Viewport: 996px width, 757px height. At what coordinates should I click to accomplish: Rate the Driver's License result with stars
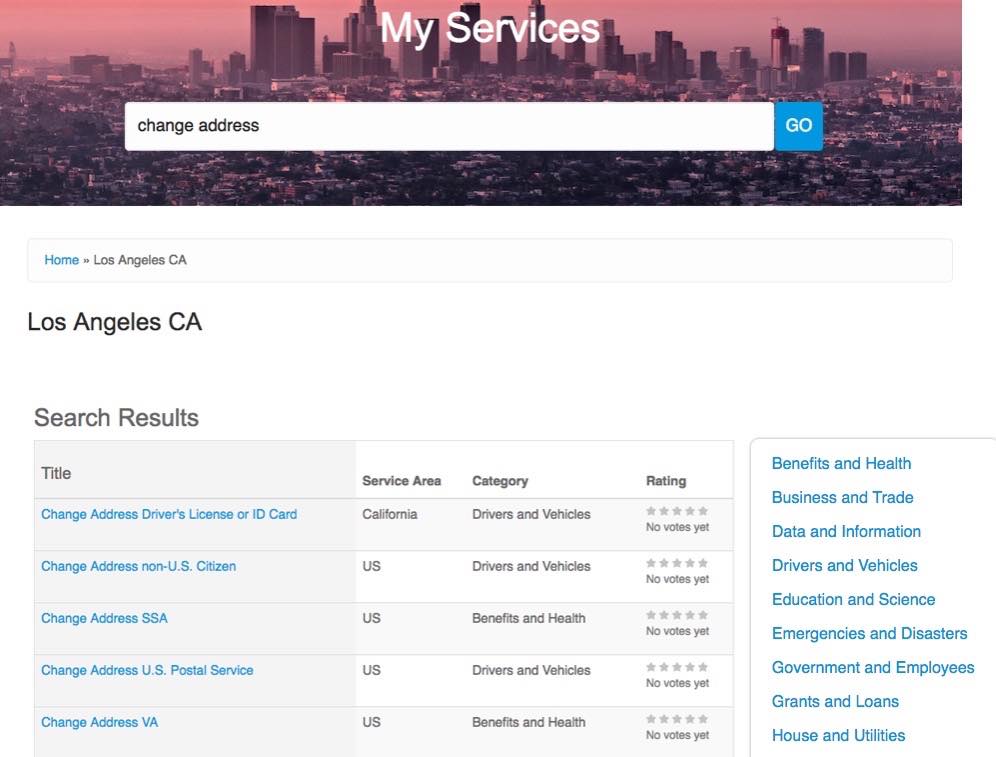[676, 511]
